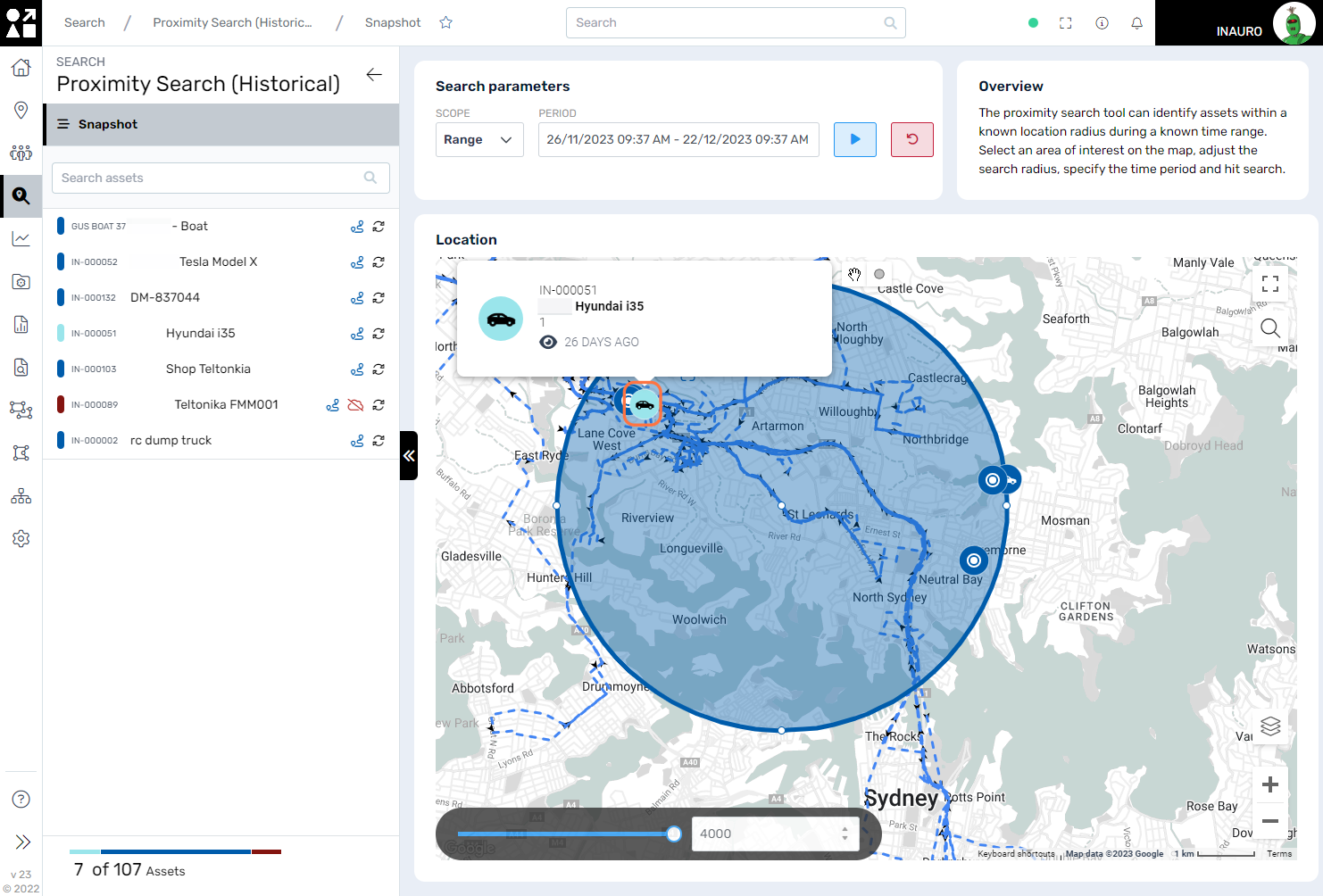Open Google Maps Terms link
This screenshot has height=896, width=1323.
pyautogui.click(x=1278, y=854)
